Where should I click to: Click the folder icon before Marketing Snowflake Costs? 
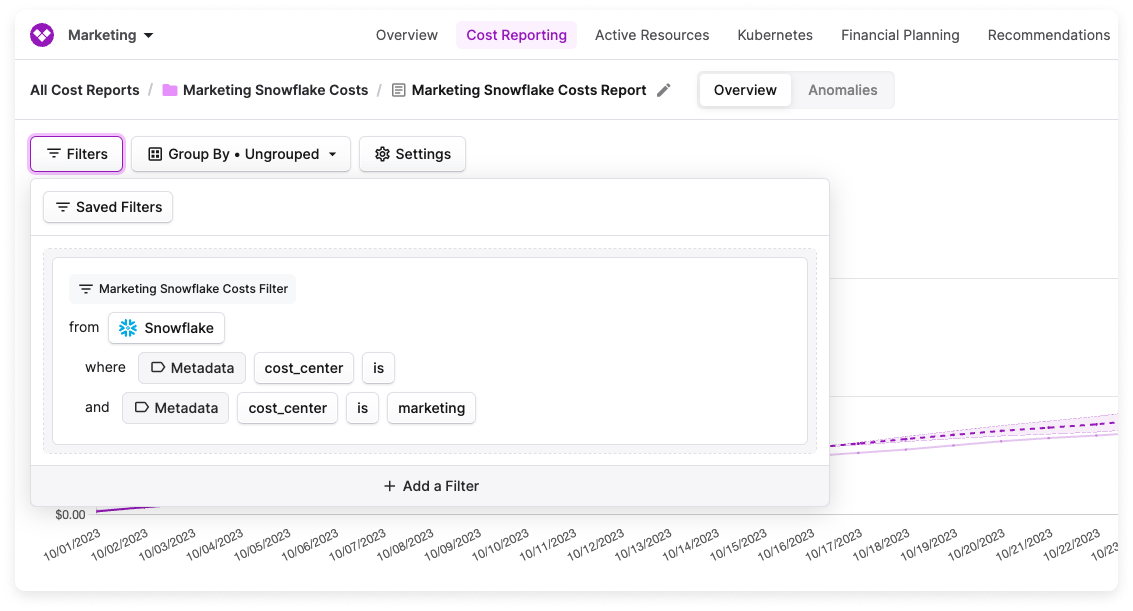coord(170,90)
